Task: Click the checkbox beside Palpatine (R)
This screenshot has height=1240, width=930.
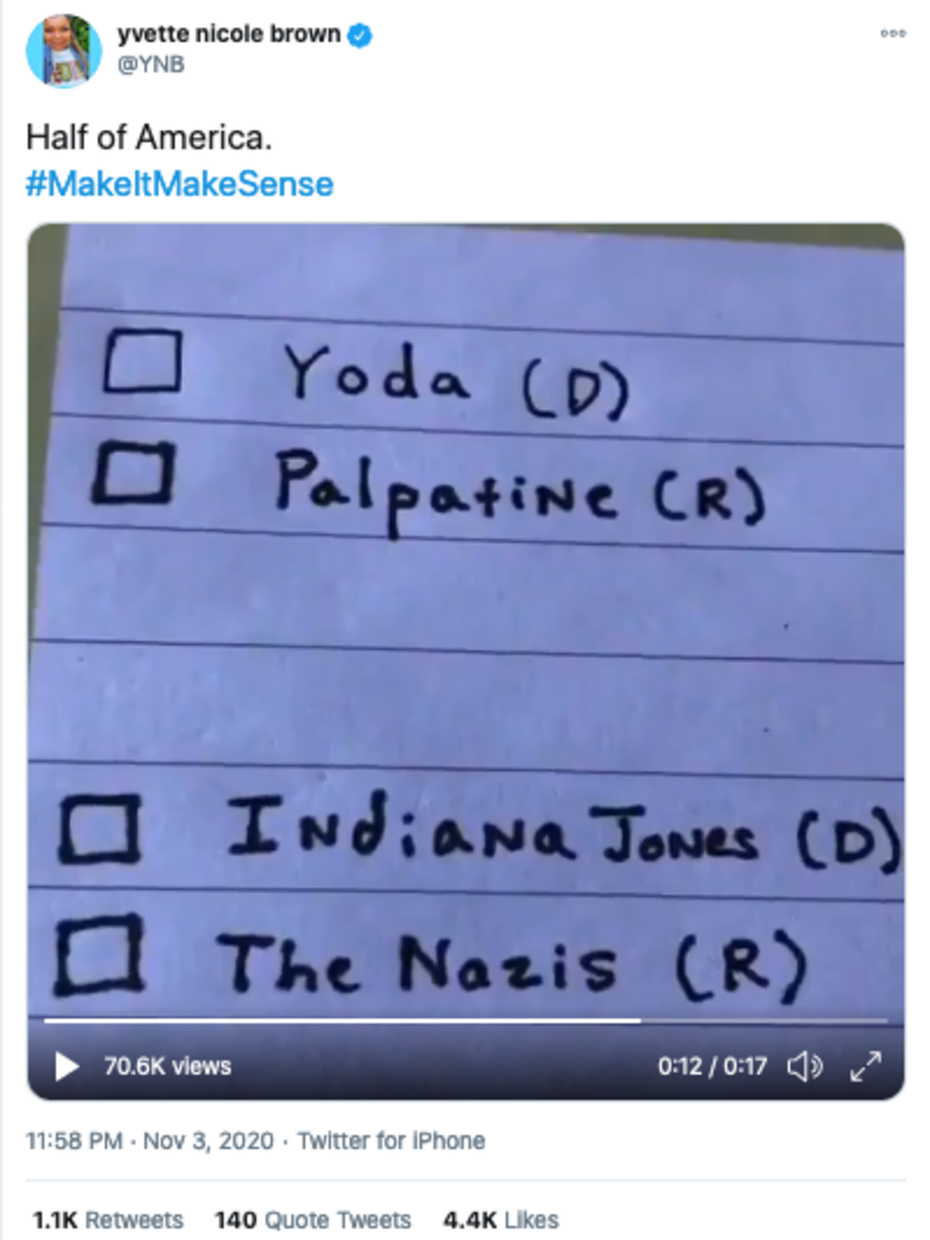Action: (135, 474)
